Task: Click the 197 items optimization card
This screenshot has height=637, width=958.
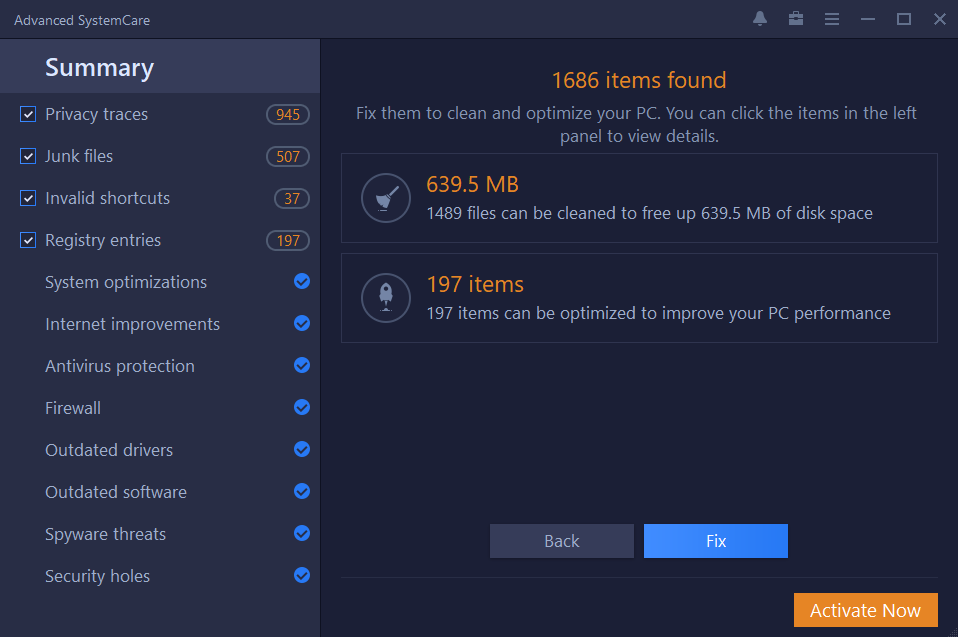Action: [639, 298]
